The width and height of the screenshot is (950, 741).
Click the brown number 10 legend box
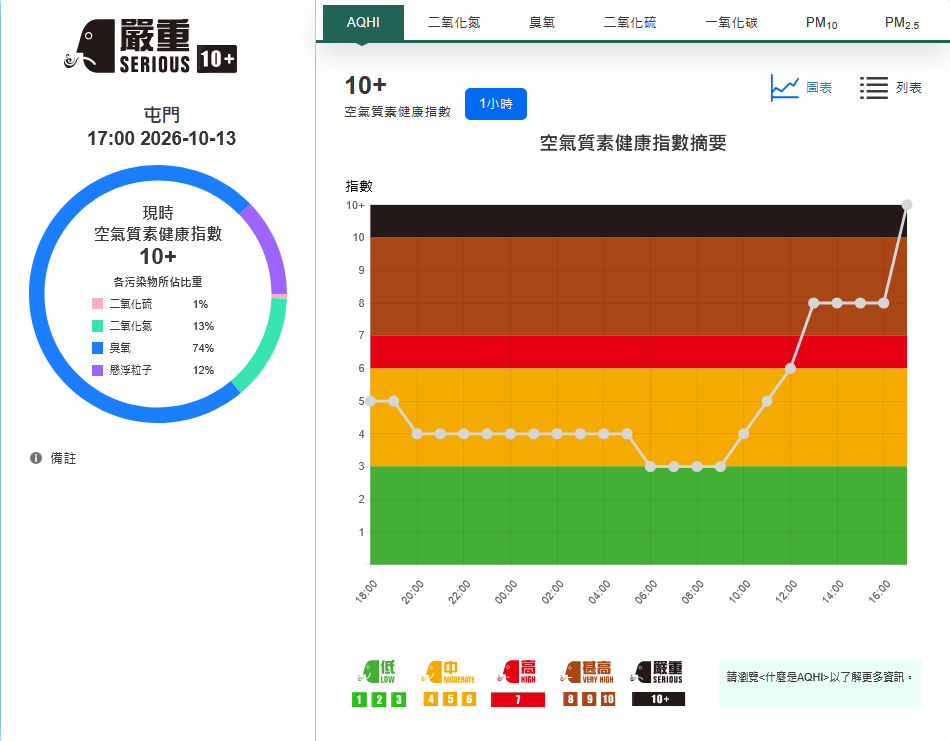[608, 699]
